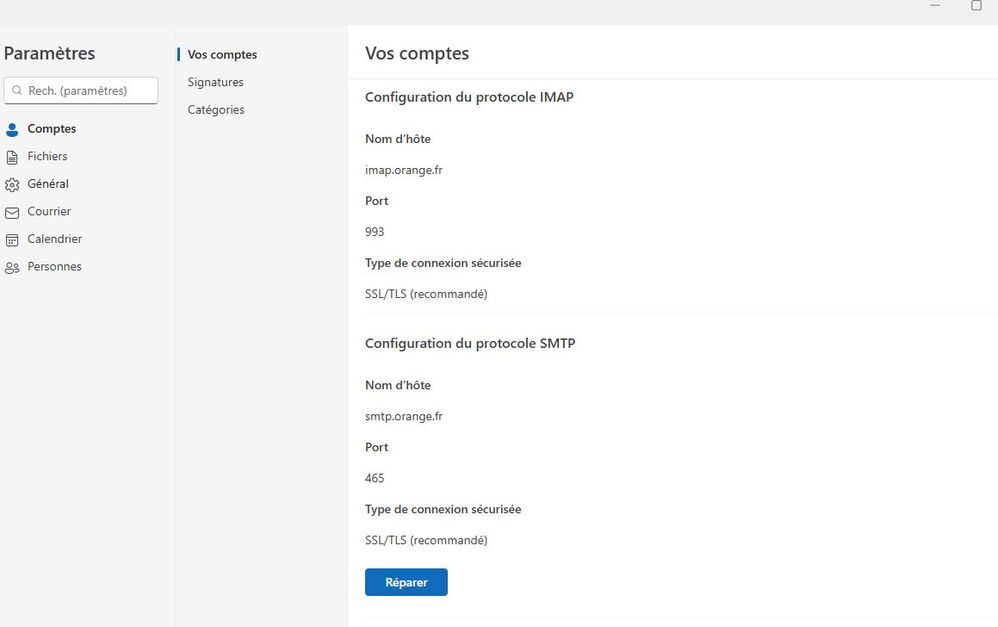Click the SMTP host name smtp.orange.fr

(x=404, y=416)
